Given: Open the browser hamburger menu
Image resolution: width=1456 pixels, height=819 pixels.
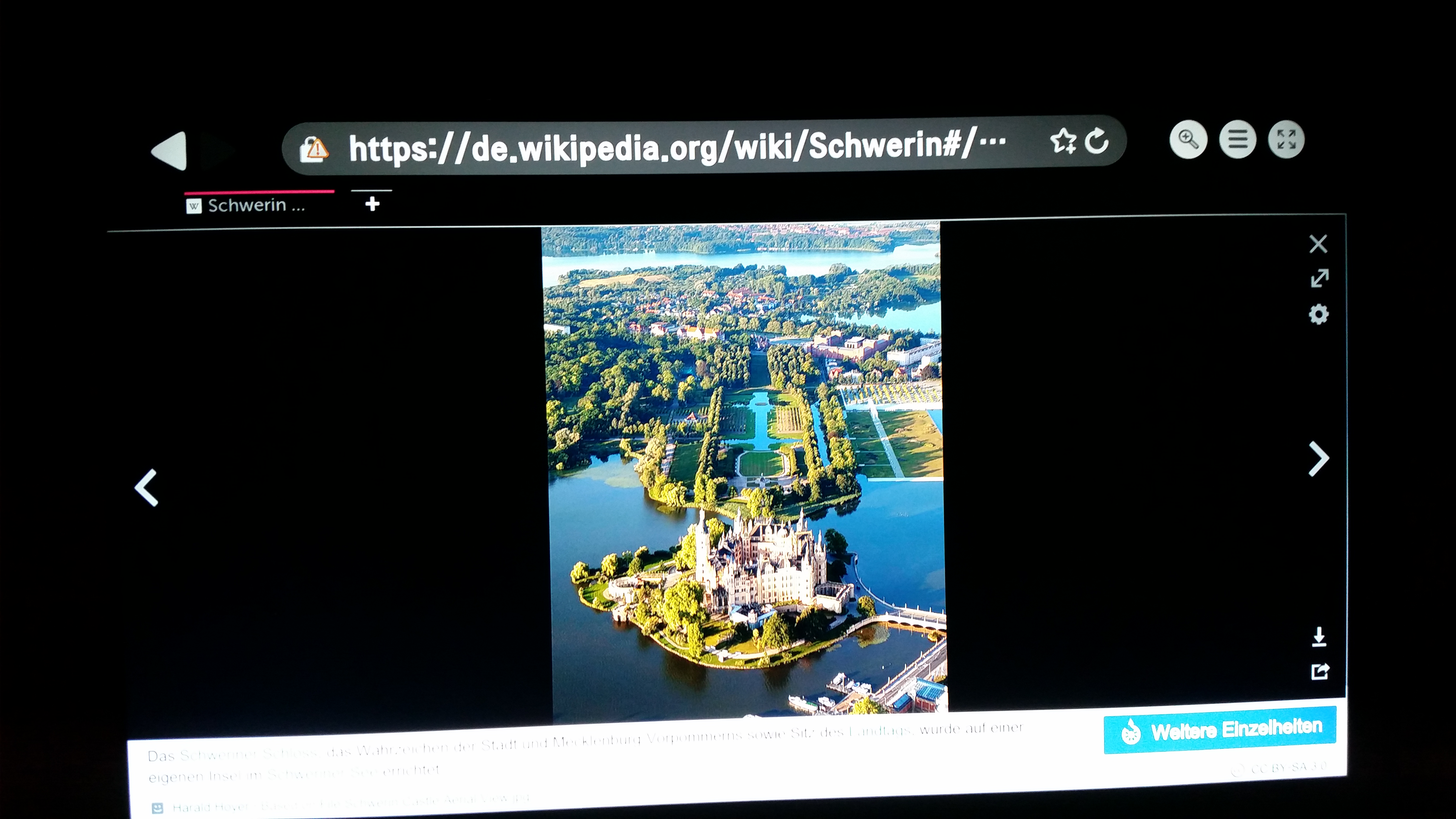Looking at the screenshot, I should coord(1237,140).
